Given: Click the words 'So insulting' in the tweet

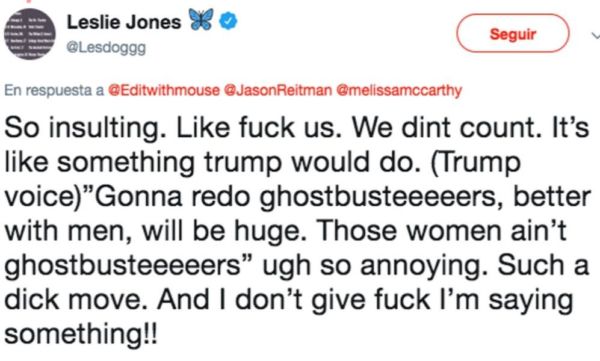Looking at the screenshot, I should pos(85,127).
